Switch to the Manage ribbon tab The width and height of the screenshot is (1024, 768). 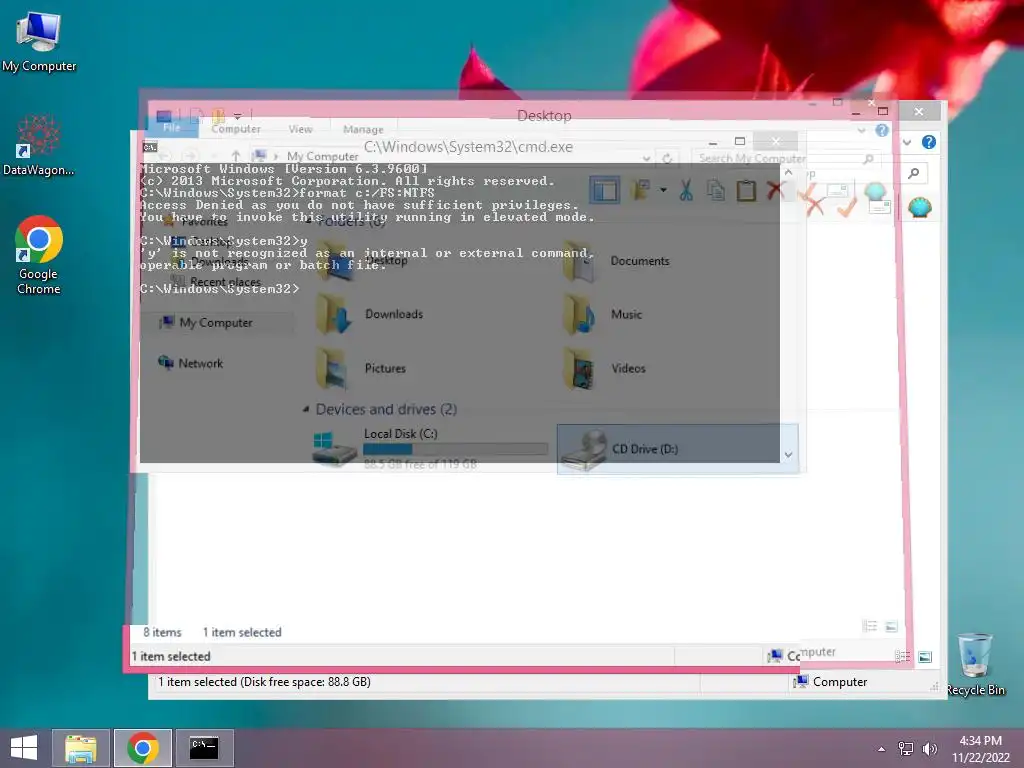point(363,129)
